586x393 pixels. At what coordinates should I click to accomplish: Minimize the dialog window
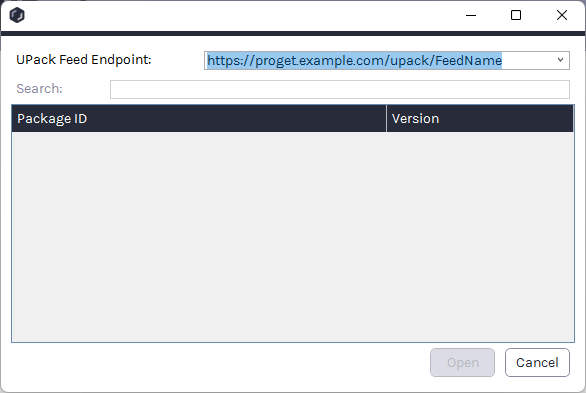(x=471, y=15)
